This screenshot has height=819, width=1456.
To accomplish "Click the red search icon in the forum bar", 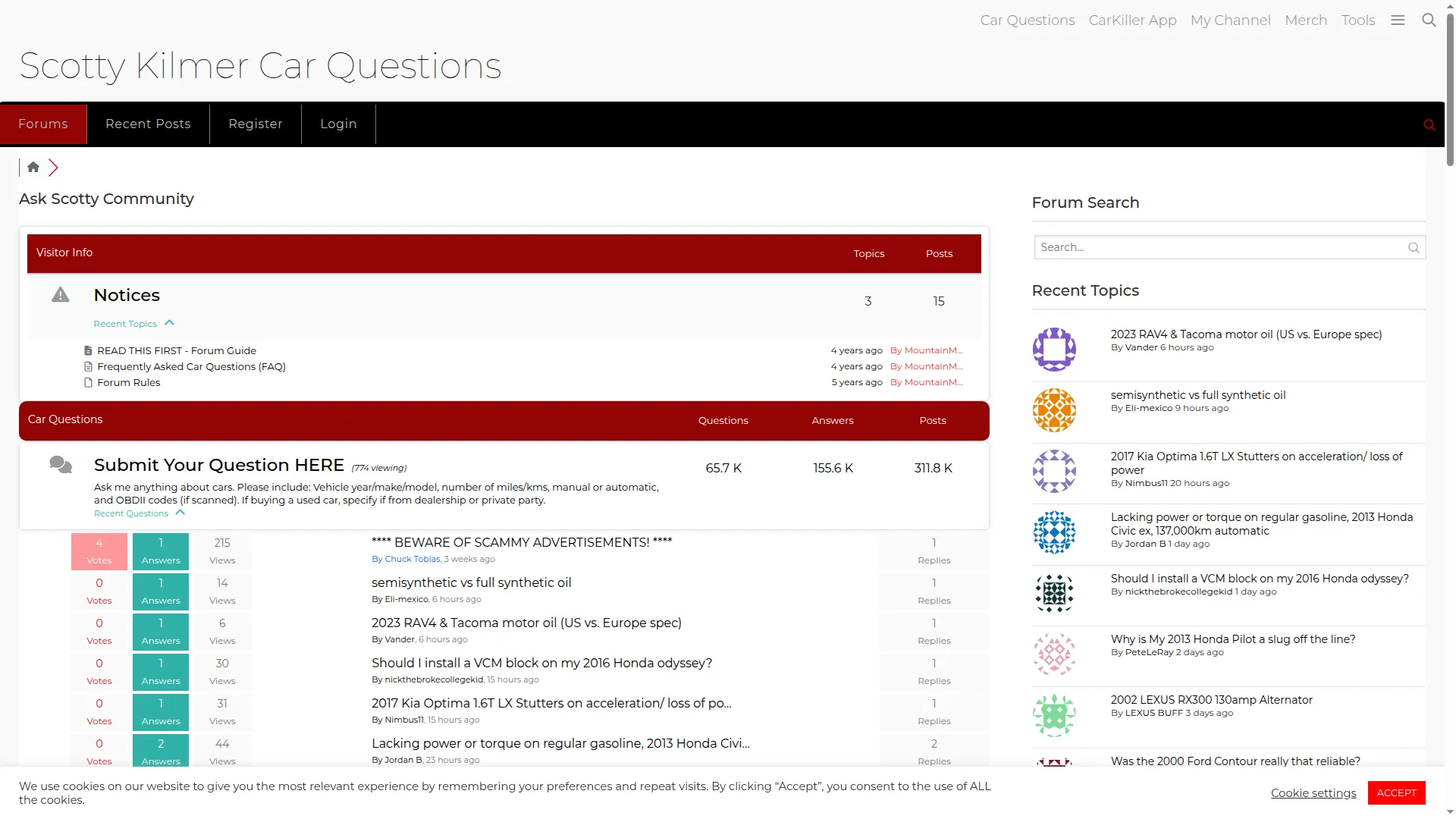I will pos(1429,125).
